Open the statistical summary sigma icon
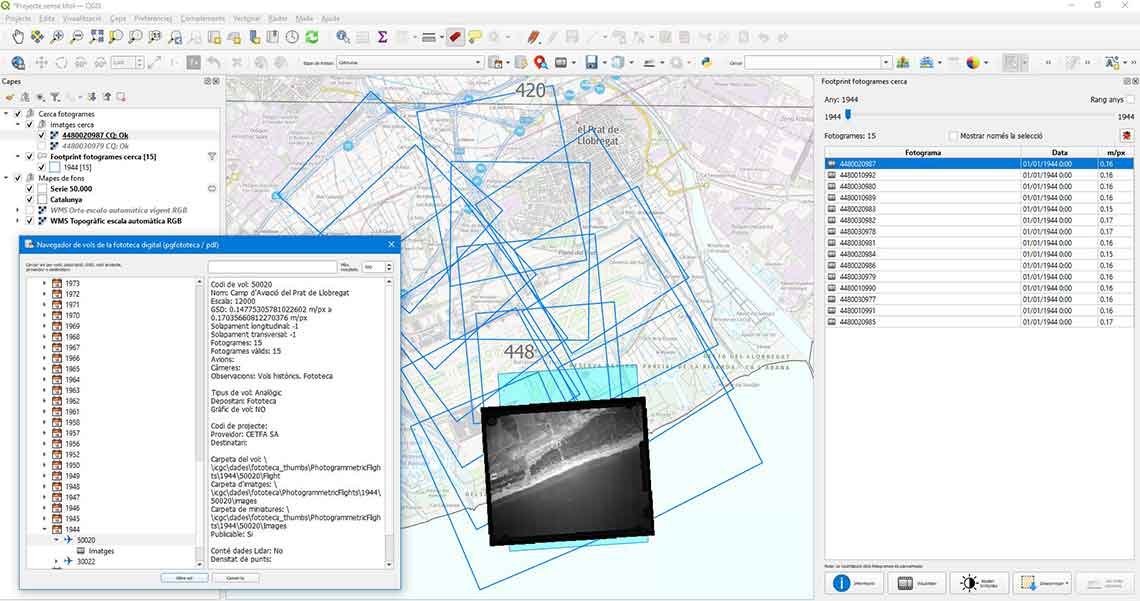Viewport: 1140px width, 601px height. [382, 37]
